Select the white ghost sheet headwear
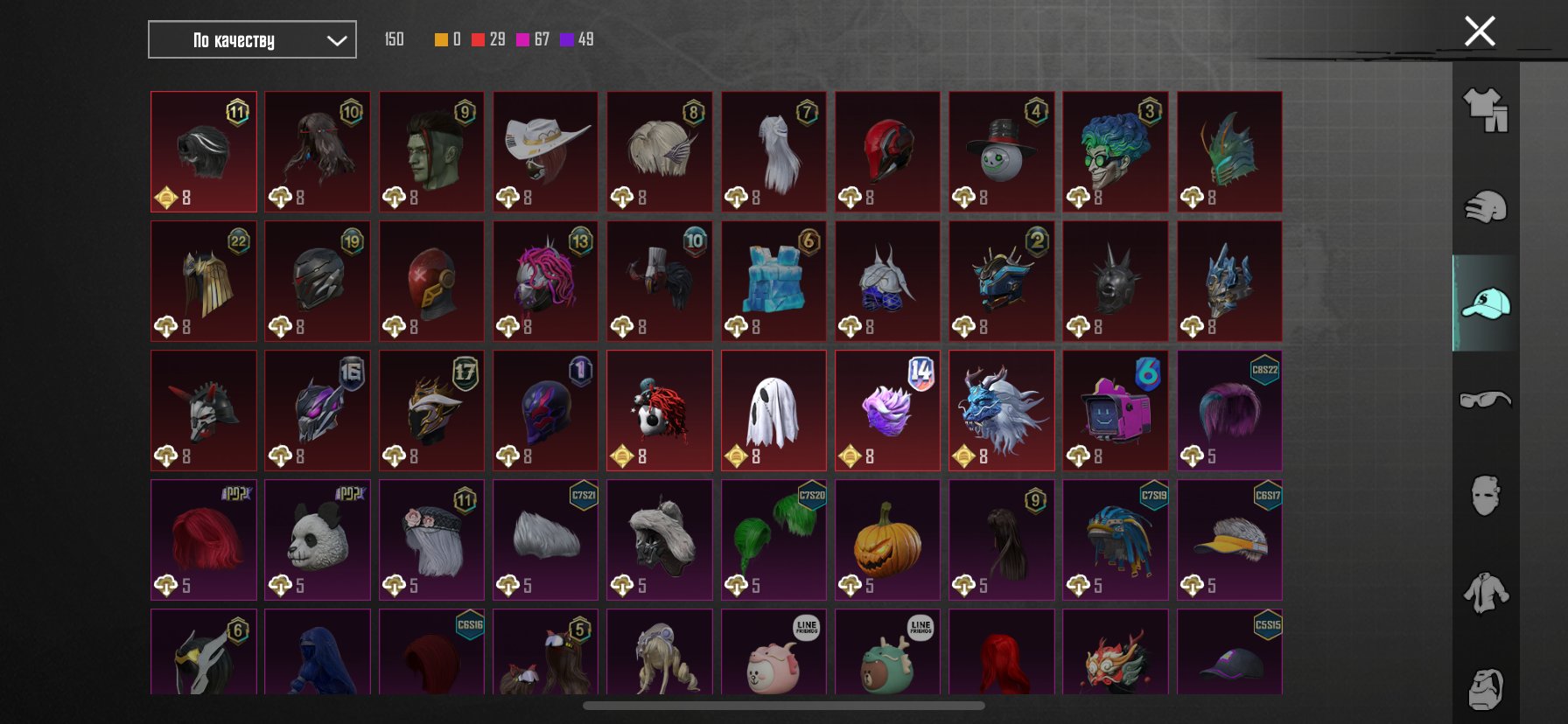This screenshot has height=724, width=1568. point(773,411)
